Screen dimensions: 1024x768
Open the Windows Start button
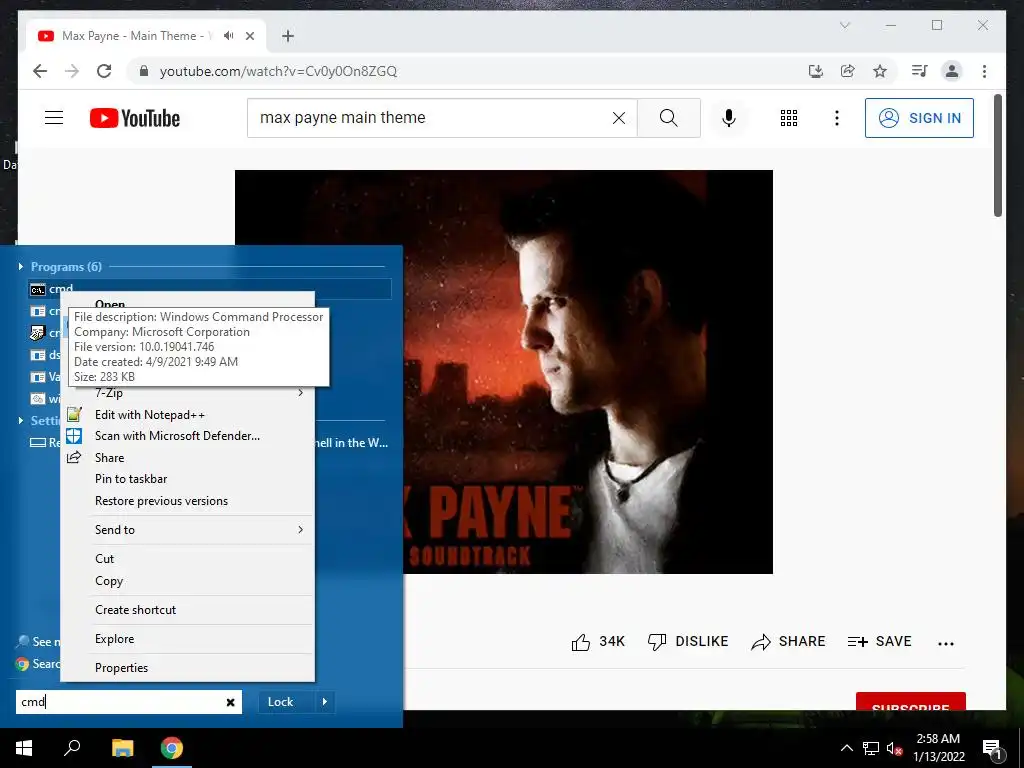tap(24, 748)
